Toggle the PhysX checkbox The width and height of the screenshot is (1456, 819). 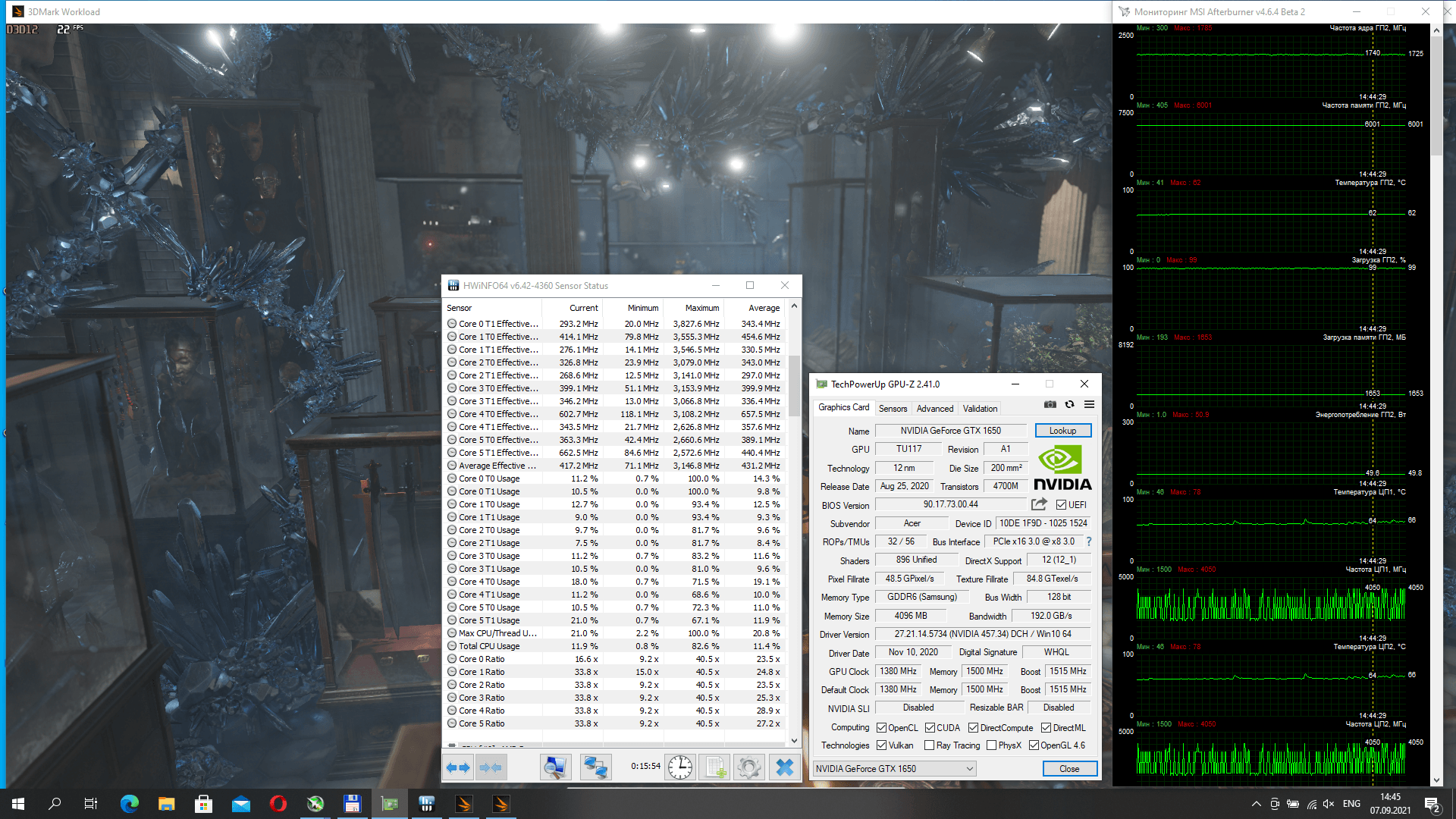(991, 745)
